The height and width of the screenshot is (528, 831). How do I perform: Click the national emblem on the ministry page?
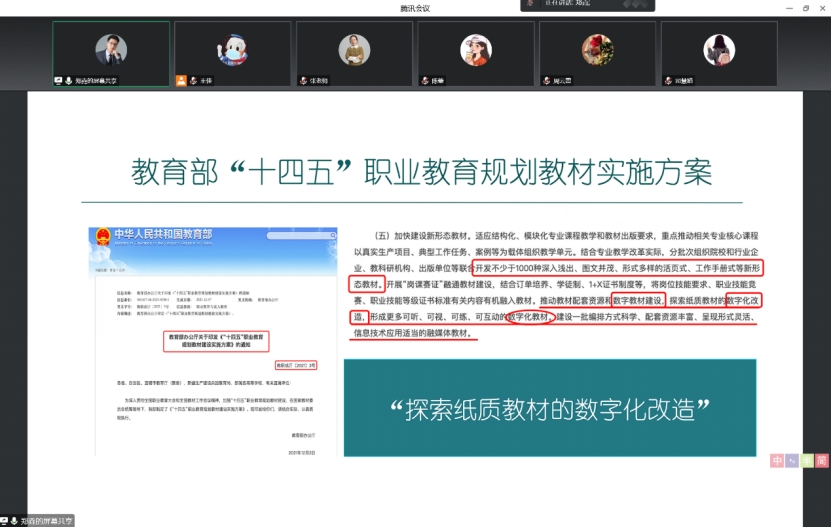103,236
